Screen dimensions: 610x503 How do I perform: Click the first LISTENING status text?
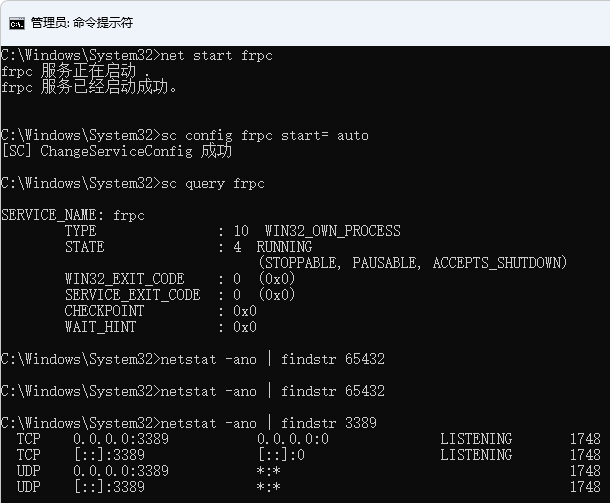(x=476, y=439)
